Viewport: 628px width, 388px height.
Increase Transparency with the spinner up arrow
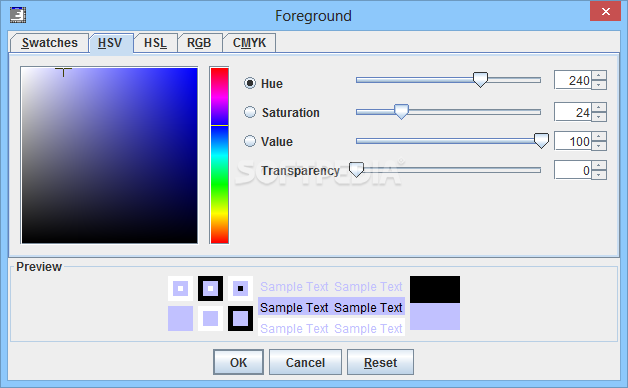click(599, 165)
